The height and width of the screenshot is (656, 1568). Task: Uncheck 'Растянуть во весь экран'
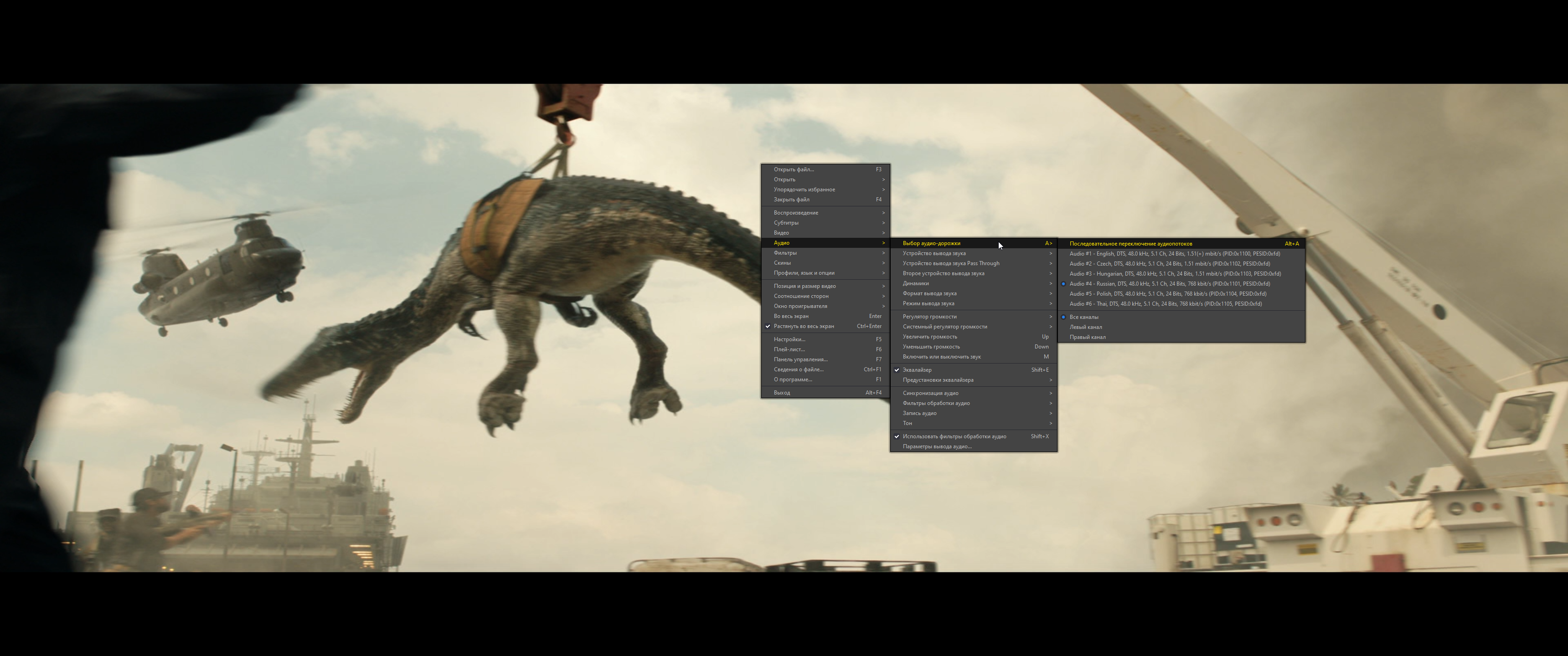point(825,326)
